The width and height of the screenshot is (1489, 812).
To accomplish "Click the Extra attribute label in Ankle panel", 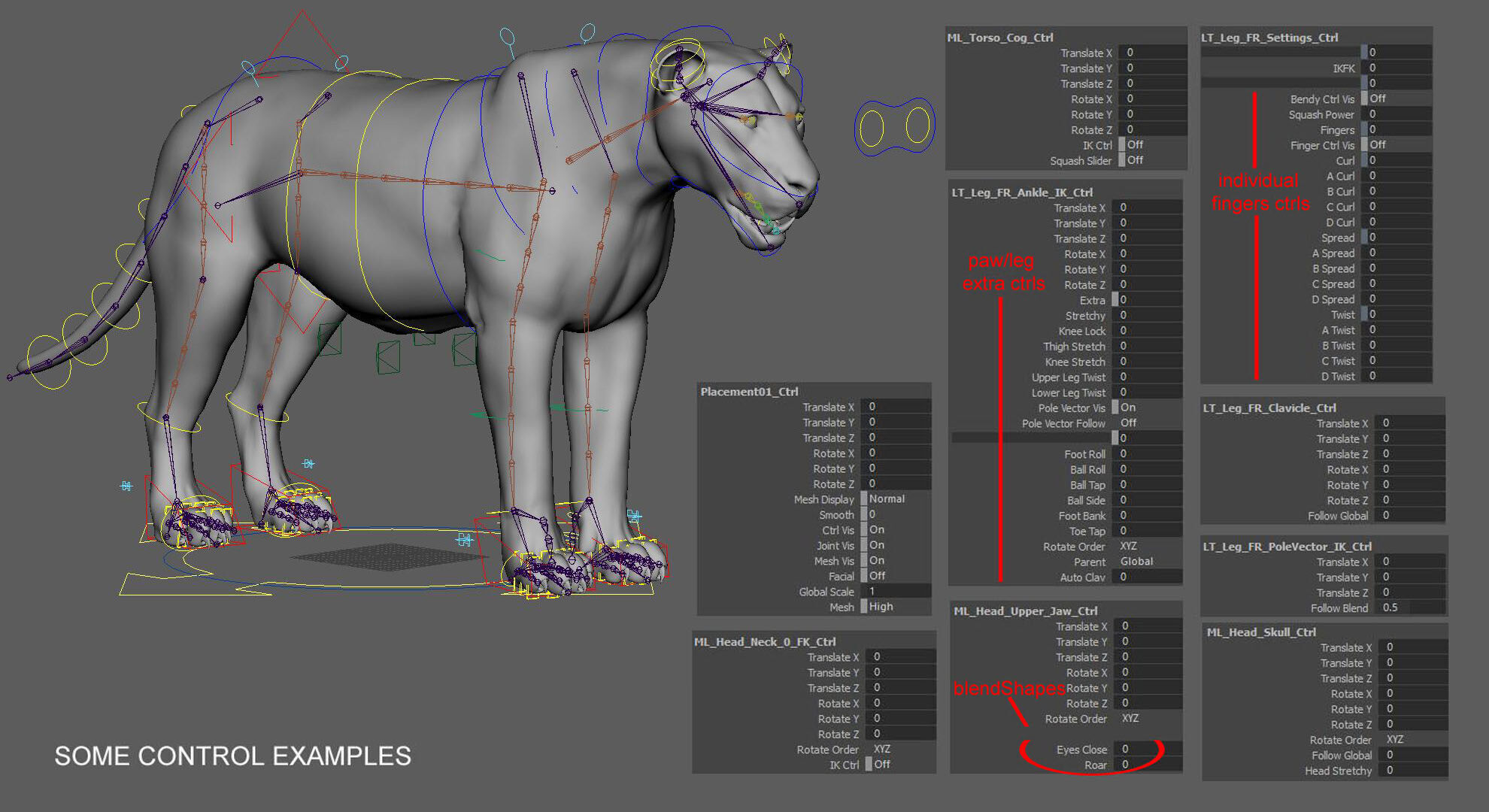I will [x=1093, y=300].
